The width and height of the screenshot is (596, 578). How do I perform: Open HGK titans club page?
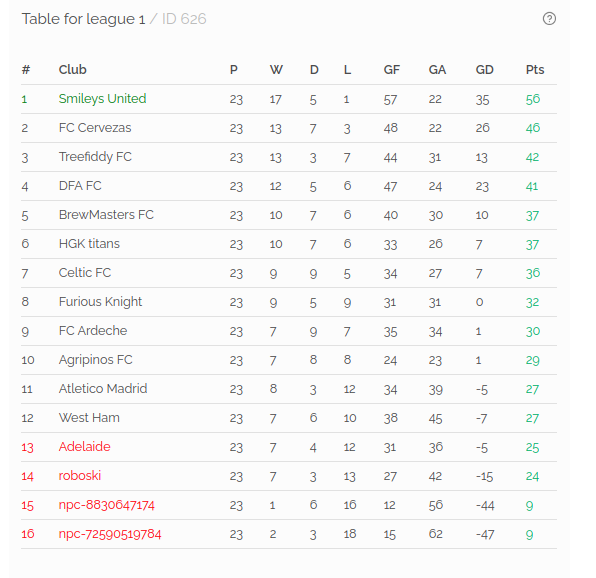(89, 244)
